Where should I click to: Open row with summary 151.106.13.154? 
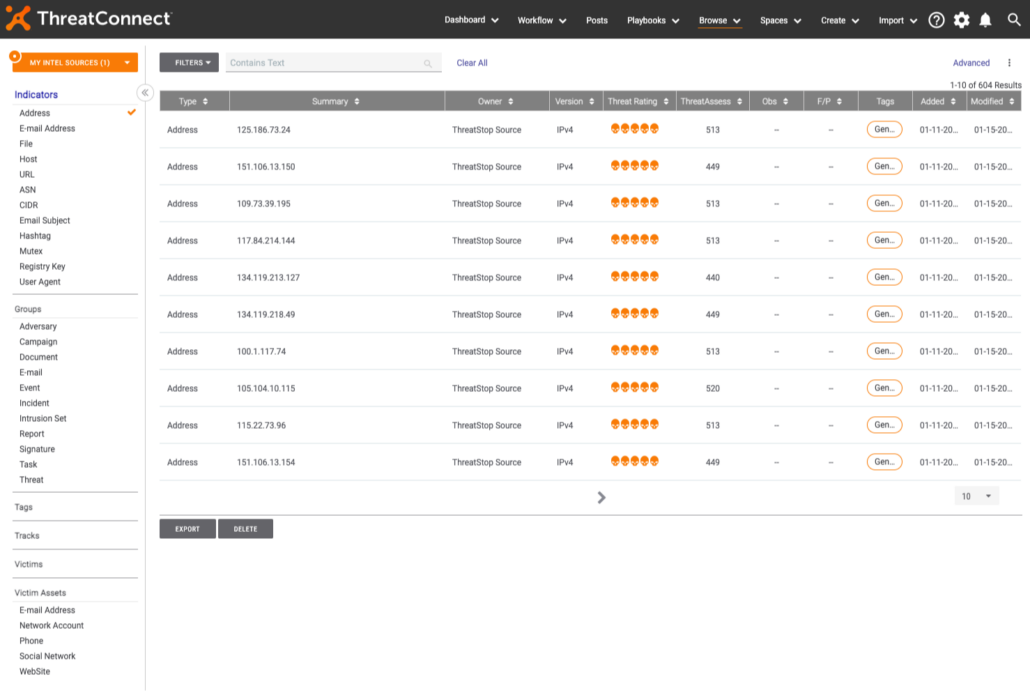click(590, 462)
